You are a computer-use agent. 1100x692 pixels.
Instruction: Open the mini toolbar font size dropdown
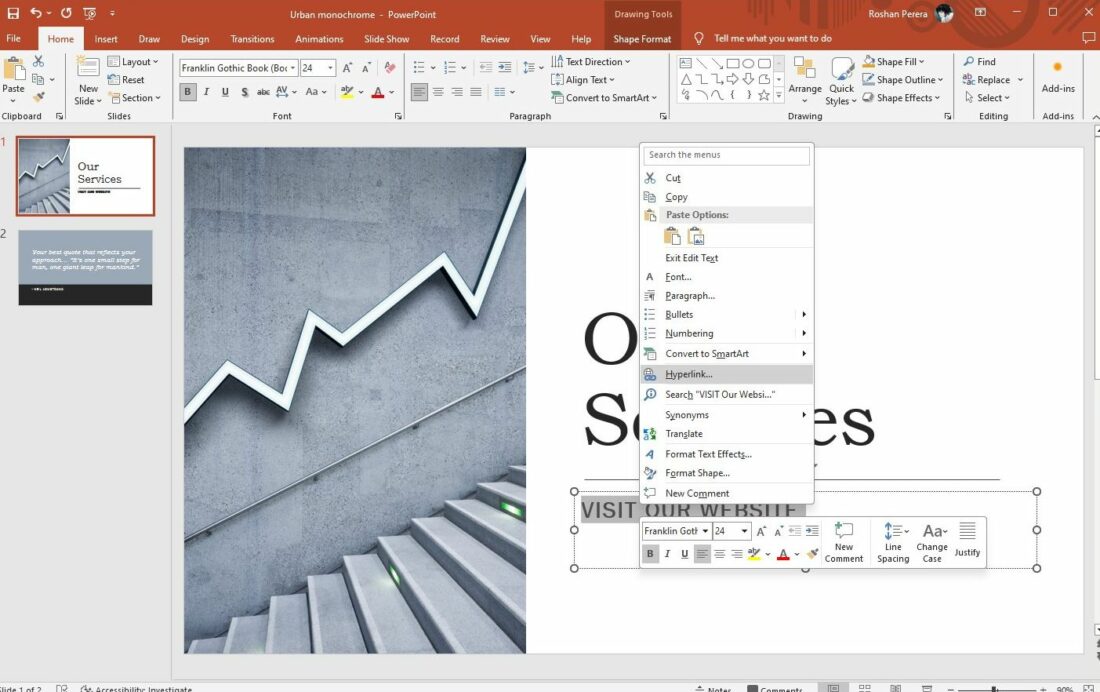[745, 531]
